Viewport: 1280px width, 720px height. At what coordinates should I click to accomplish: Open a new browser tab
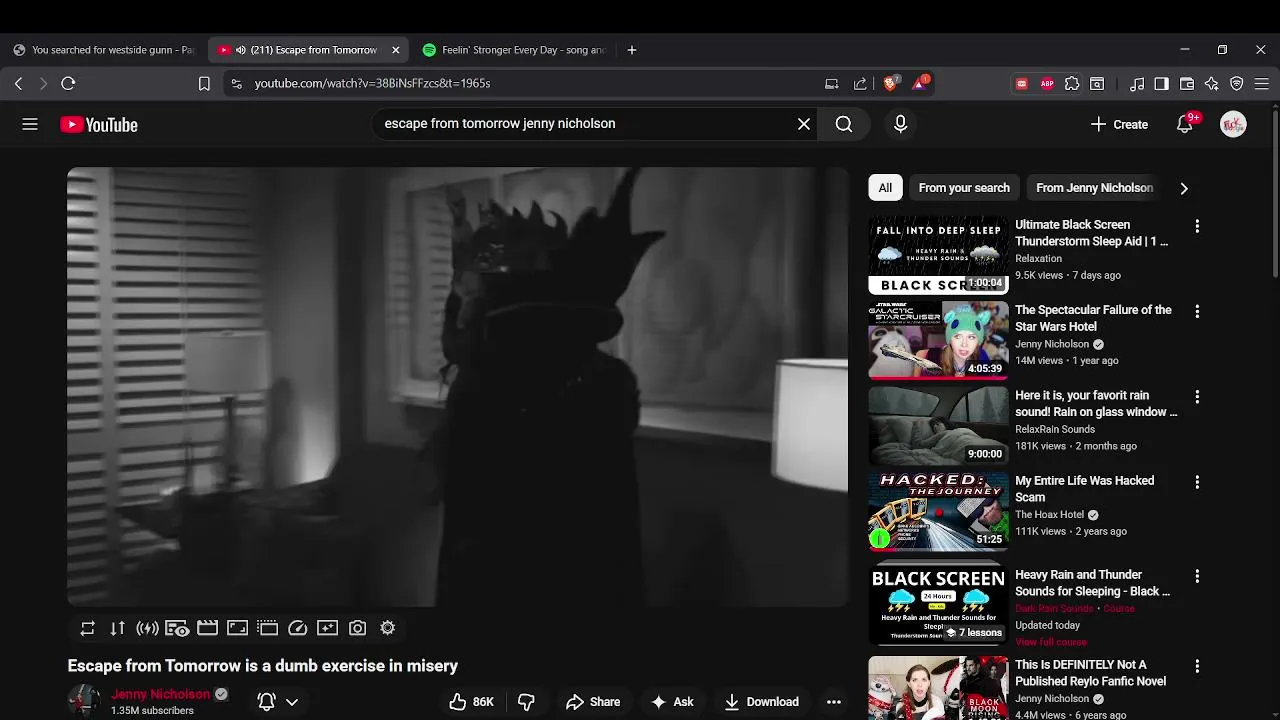(x=631, y=50)
